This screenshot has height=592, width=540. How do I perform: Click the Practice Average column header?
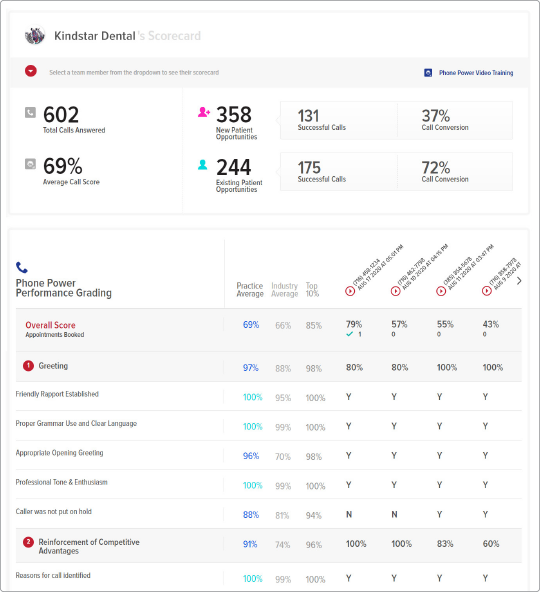250,290
